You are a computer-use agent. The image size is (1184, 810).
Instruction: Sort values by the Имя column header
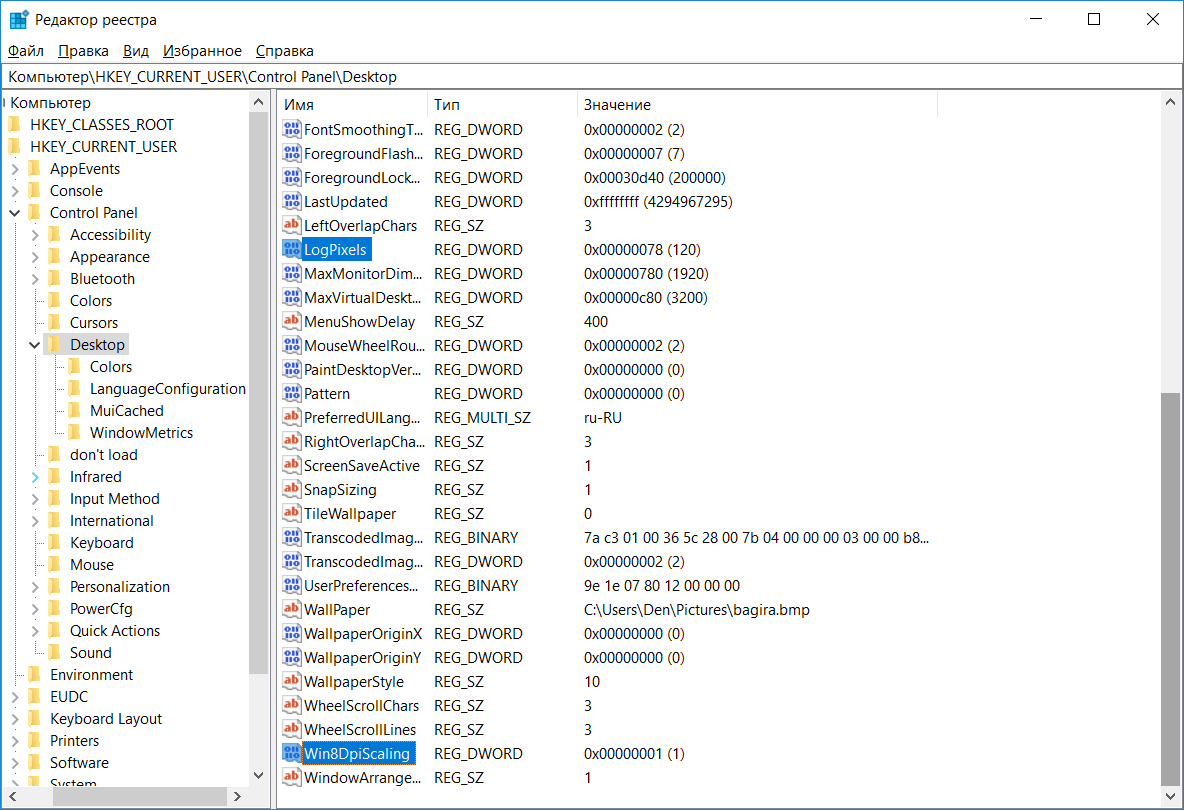click(353, 104)
